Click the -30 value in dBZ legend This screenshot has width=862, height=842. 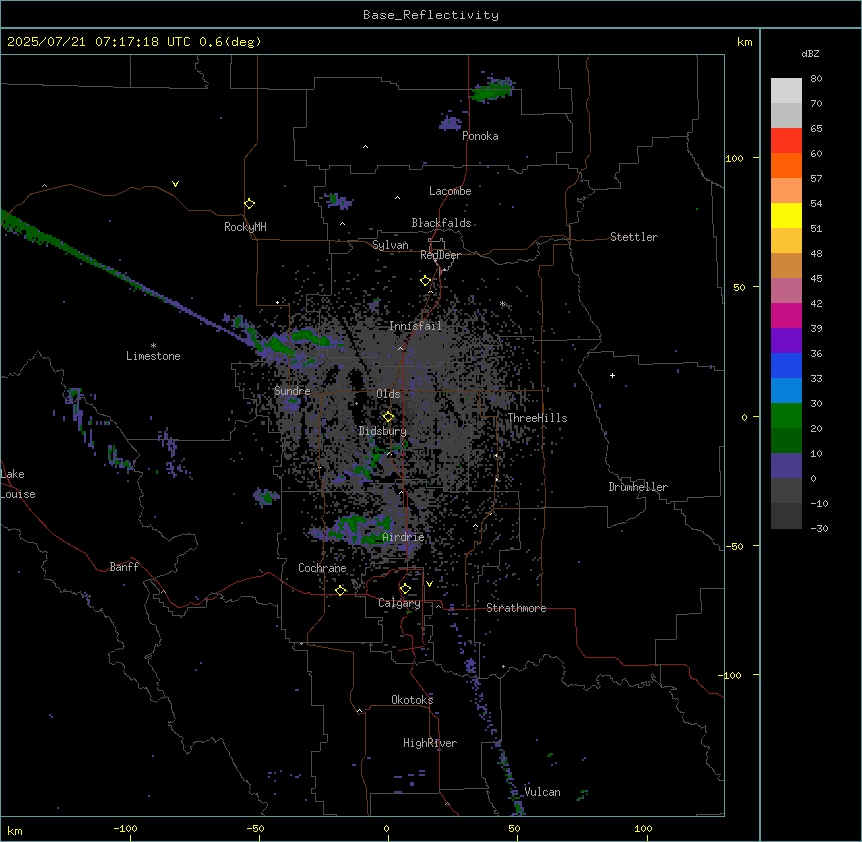click(x=819, y=528)
